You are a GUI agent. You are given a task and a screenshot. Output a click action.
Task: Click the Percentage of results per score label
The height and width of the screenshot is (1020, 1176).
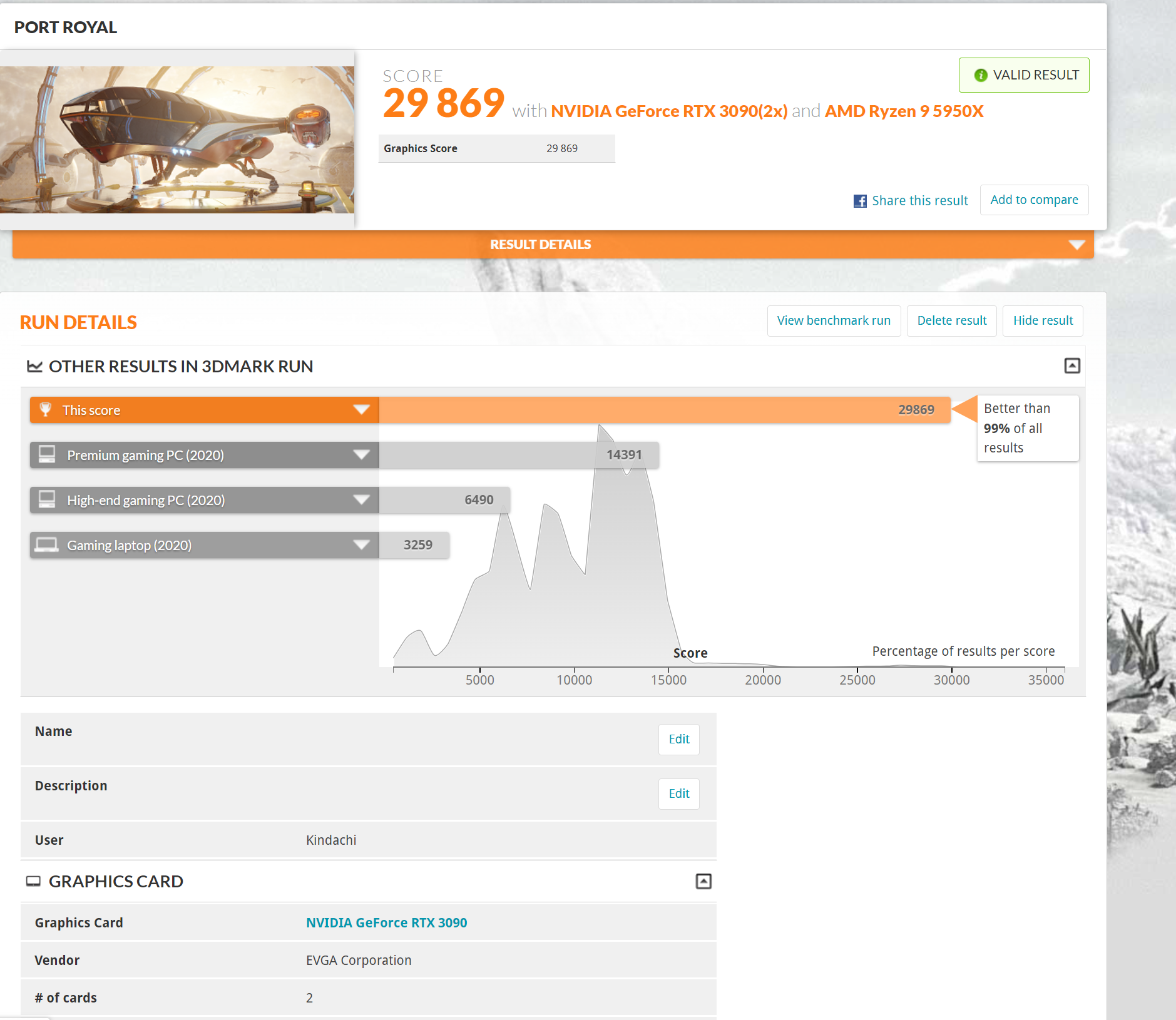point(963,651)
